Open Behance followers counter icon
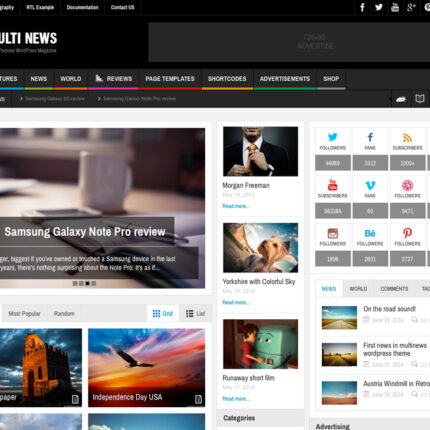The height and width of the screenshot is (430, 430). pos(370,233)
